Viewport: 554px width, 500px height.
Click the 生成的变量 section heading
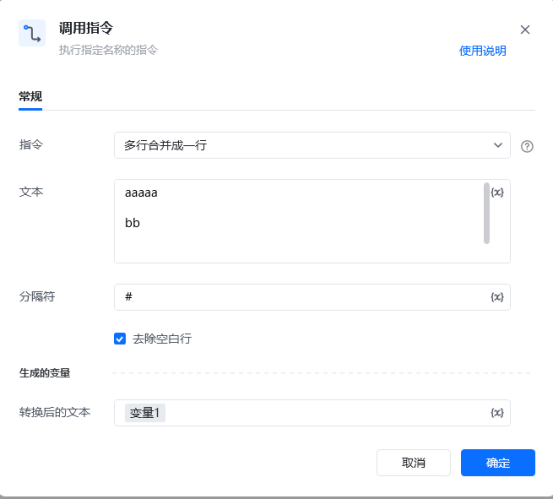[45, 373]
